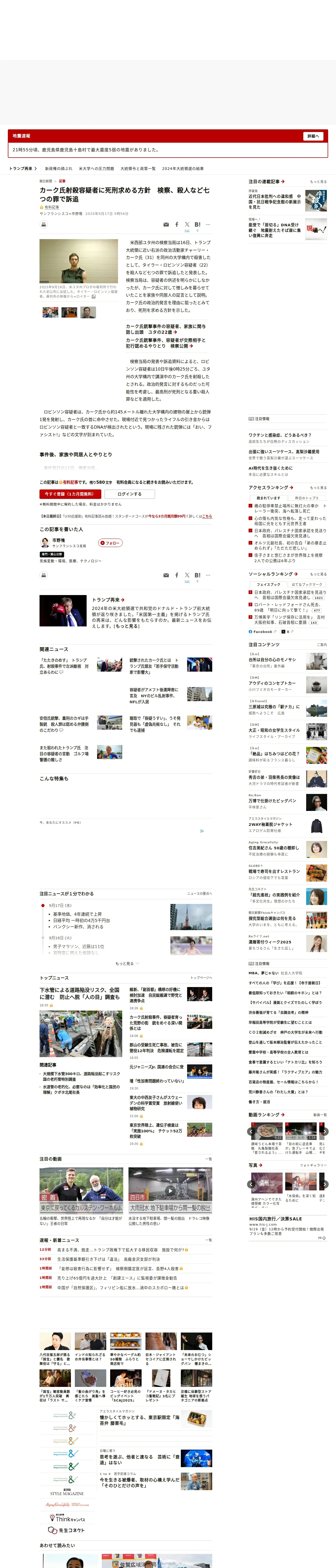The width and height of the screenshot is (336, 1568).
Task: Open 注目の連載記事 arrow heading
Action: 266,181
